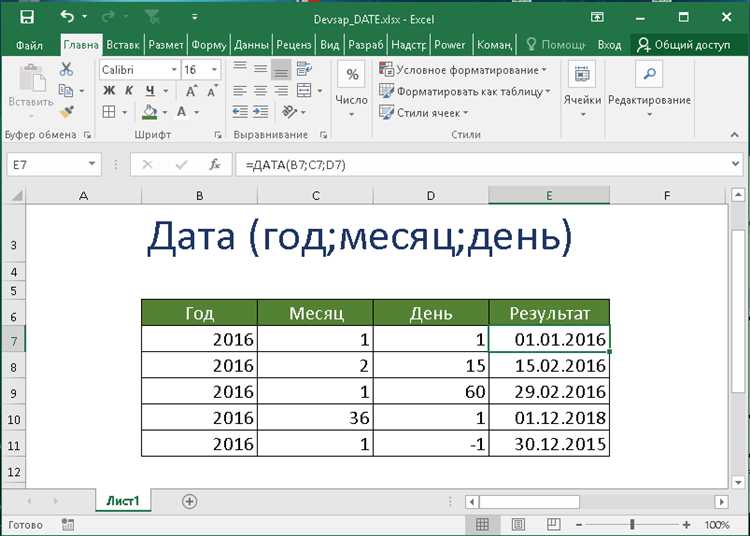The height and width of the screenshot is (536, 750).
Task: Decrease font size with small A icon
Action: (x=212, y=91)
